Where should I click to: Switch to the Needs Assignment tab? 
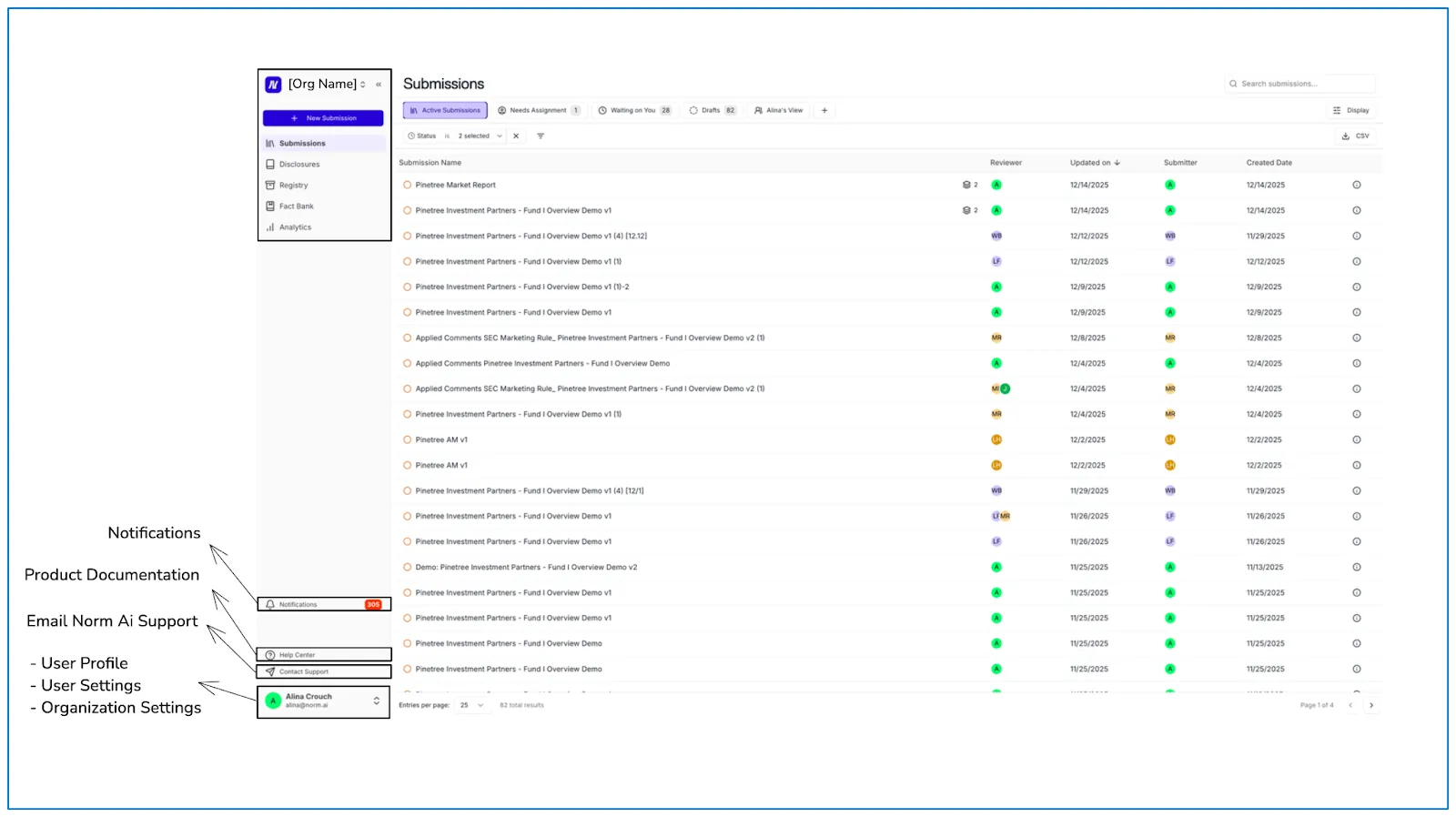point(539,111)
